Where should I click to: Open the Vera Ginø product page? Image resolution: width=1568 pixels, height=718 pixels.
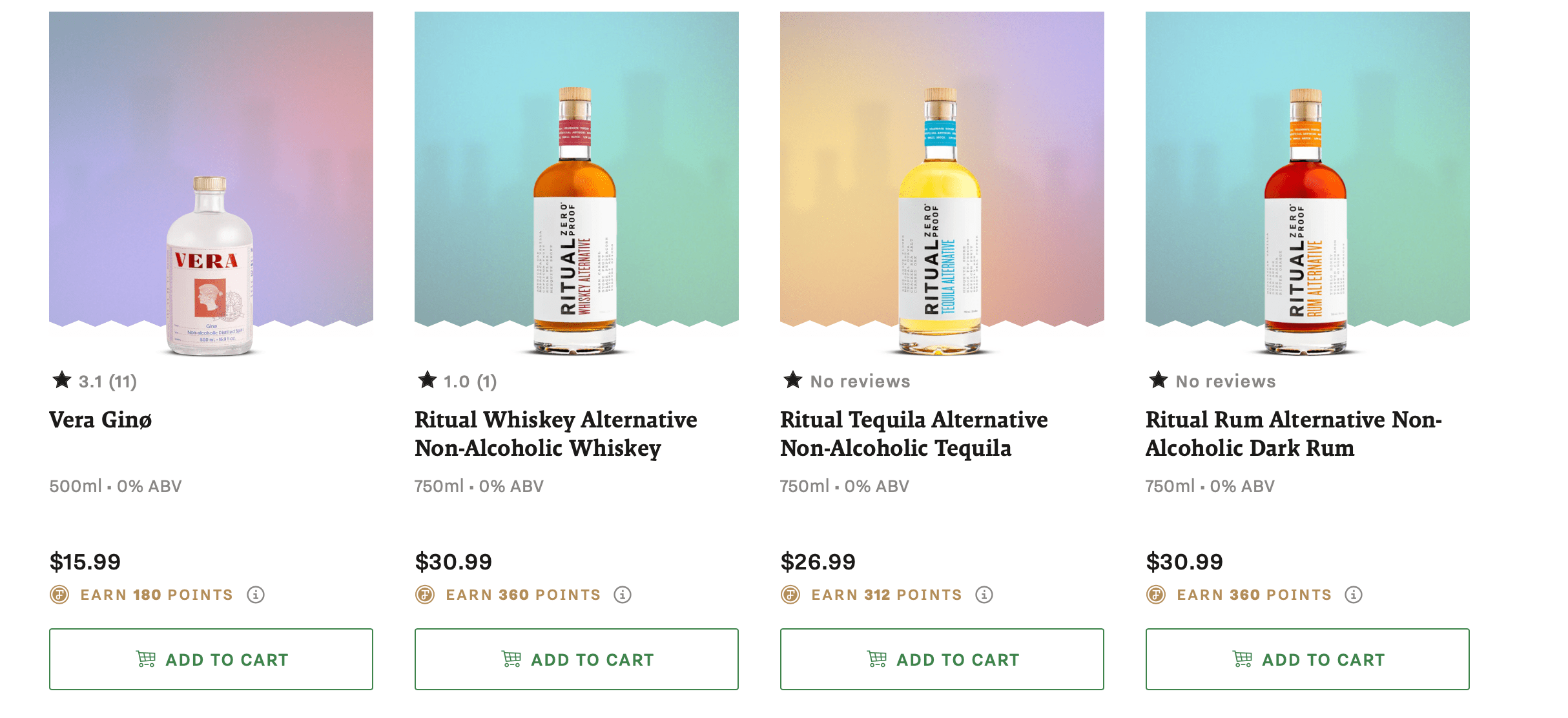click(x=101, y=420)
